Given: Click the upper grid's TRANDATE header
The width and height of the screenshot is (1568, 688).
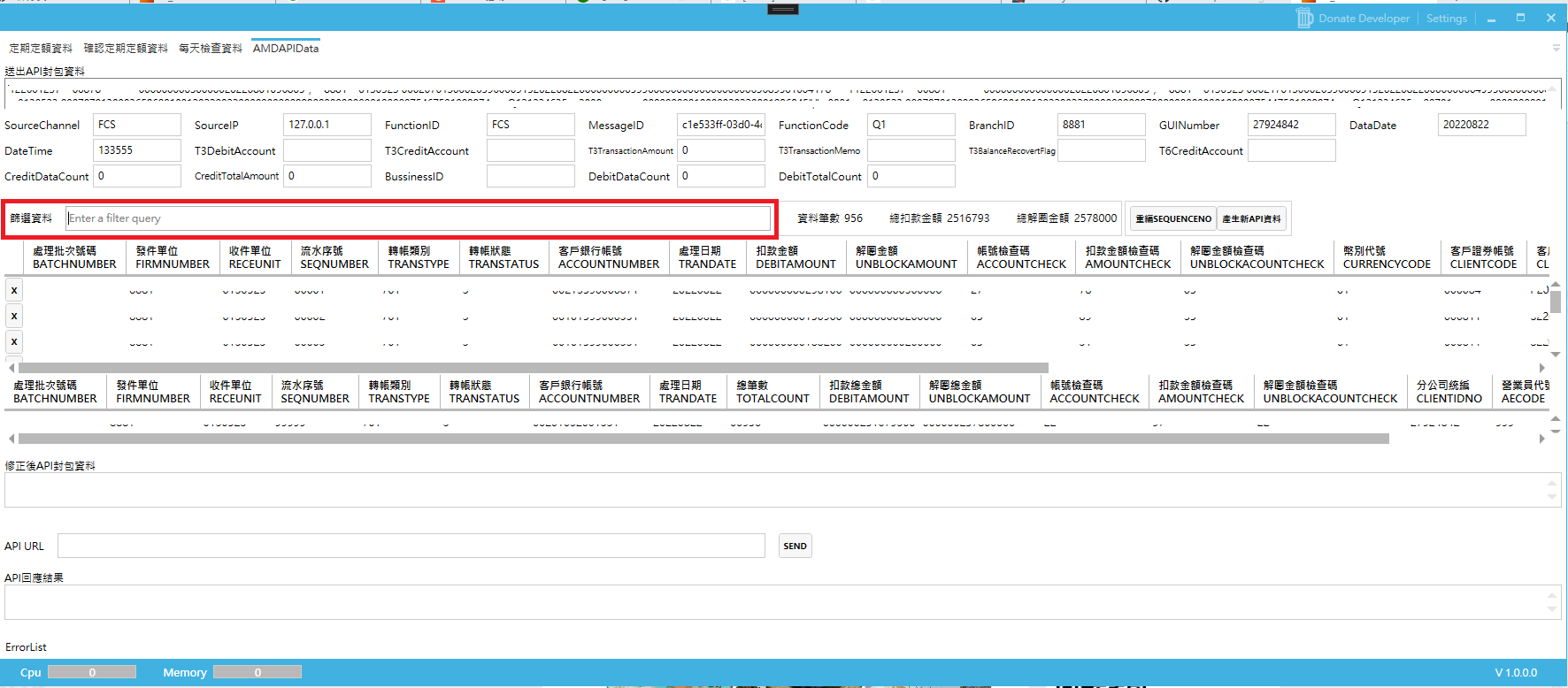Looking at the screenshot, I should (x=707, y=257).
